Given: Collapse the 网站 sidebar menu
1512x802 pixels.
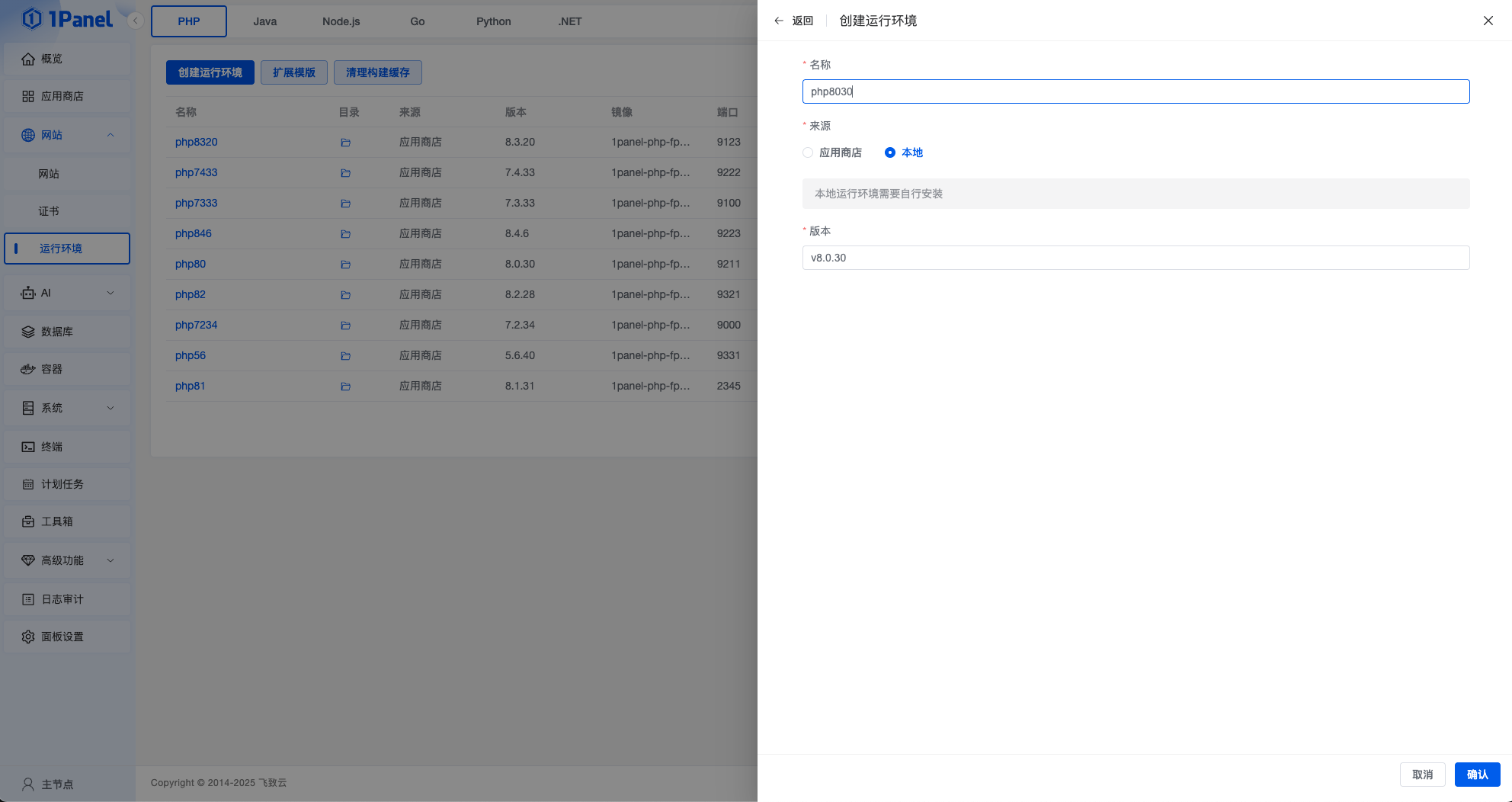Looking at the screenshot, I should coord(111,135).
